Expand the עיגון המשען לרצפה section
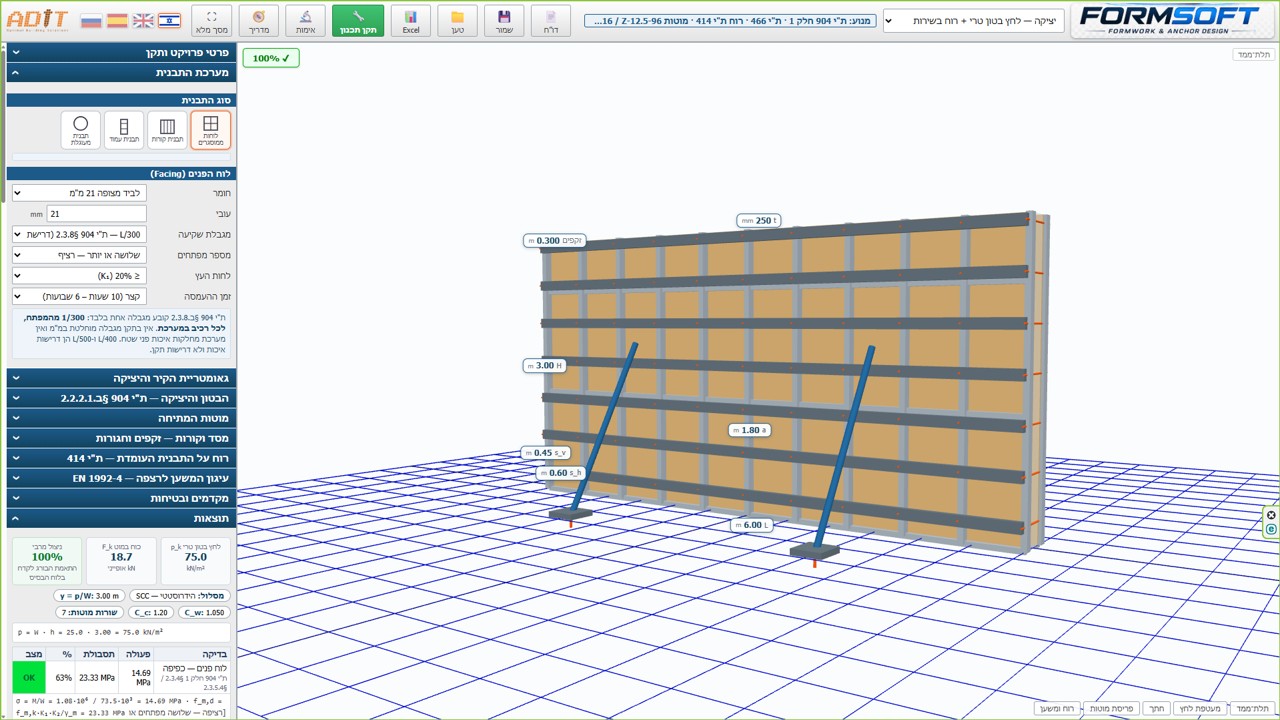The width and height of the screenshot is (1280, 720). point(121,478)
